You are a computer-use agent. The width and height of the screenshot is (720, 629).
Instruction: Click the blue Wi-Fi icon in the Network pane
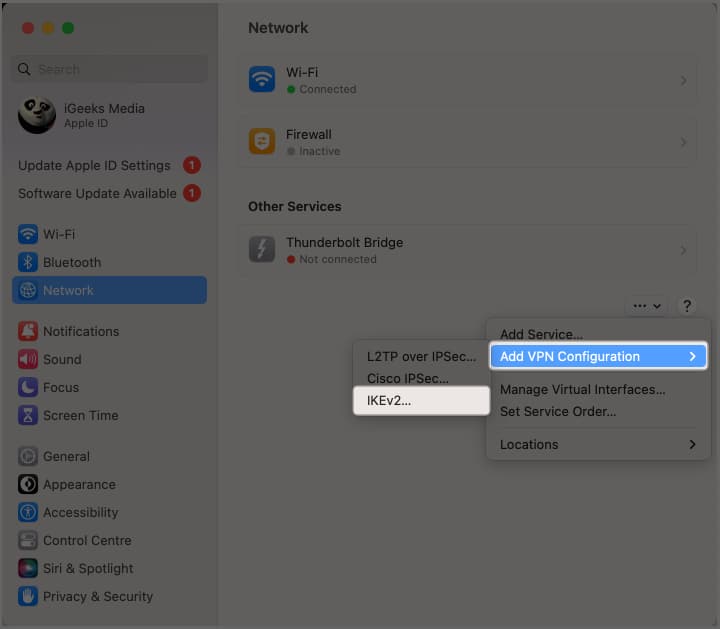(262, 79)
